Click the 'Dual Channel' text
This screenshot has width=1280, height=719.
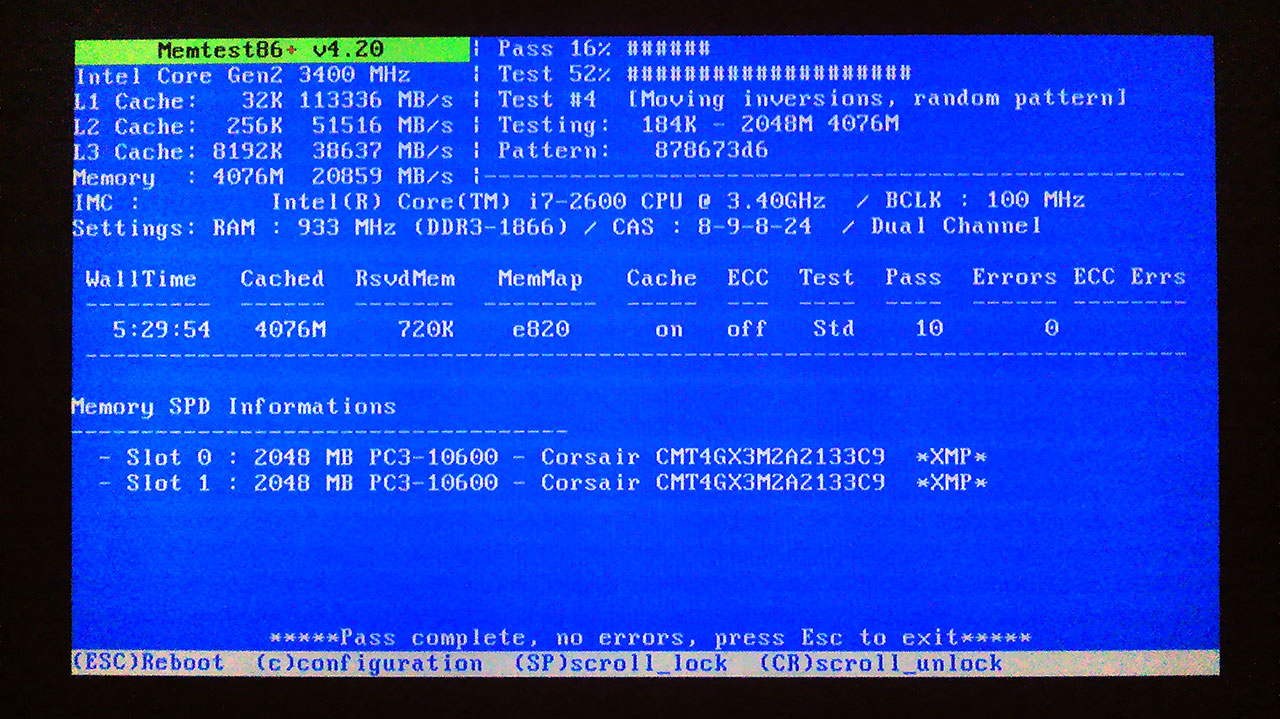click(x=956, y=226)
